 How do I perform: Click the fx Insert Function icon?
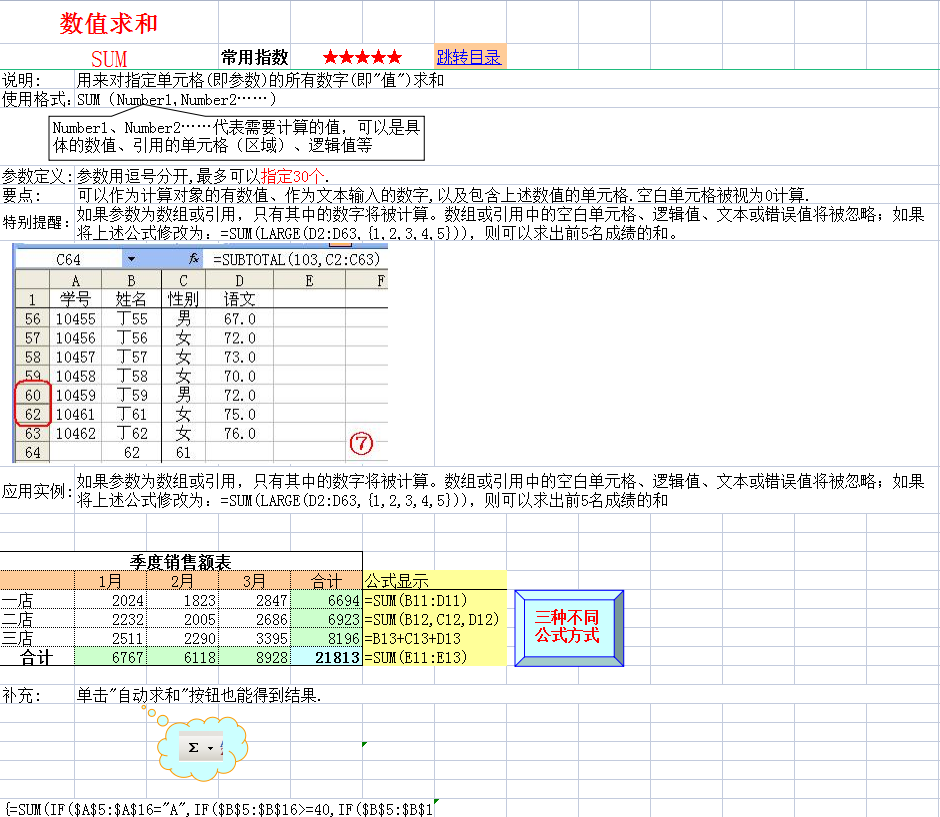point(194,257)
